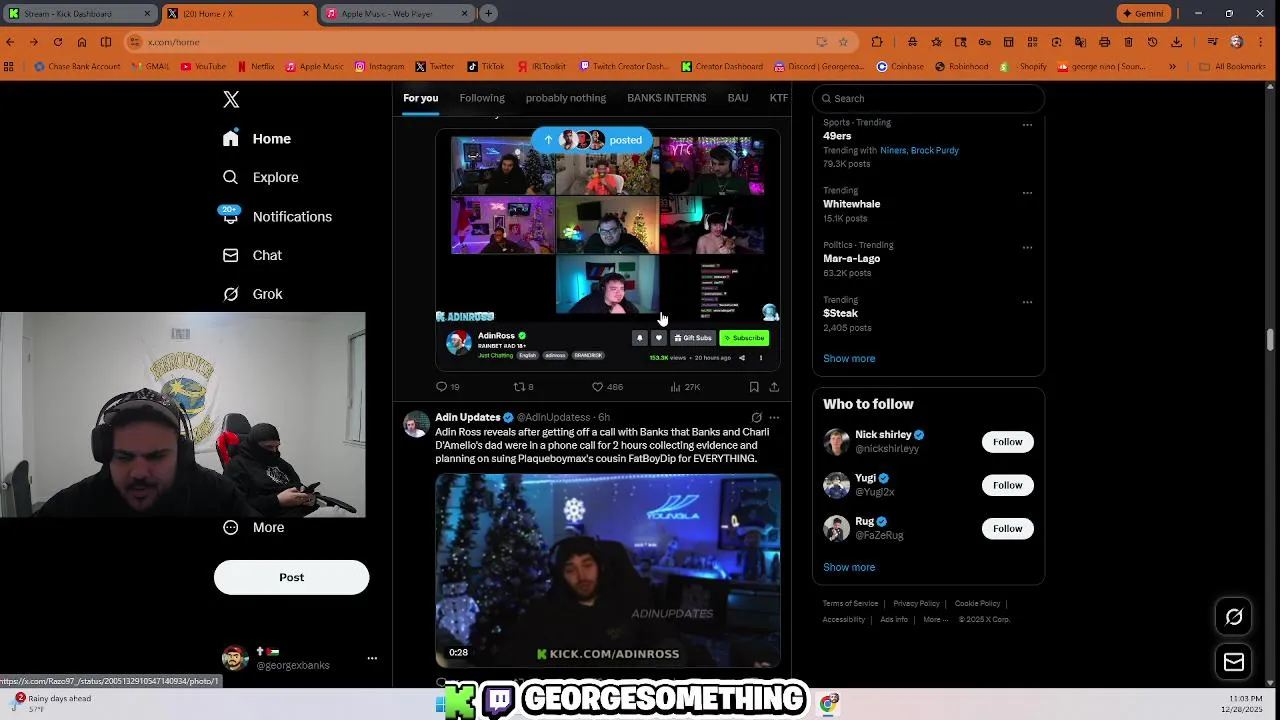
Task: Open more options on Adin Updates post
Action: pyautogui.click(x=774, y=417)
